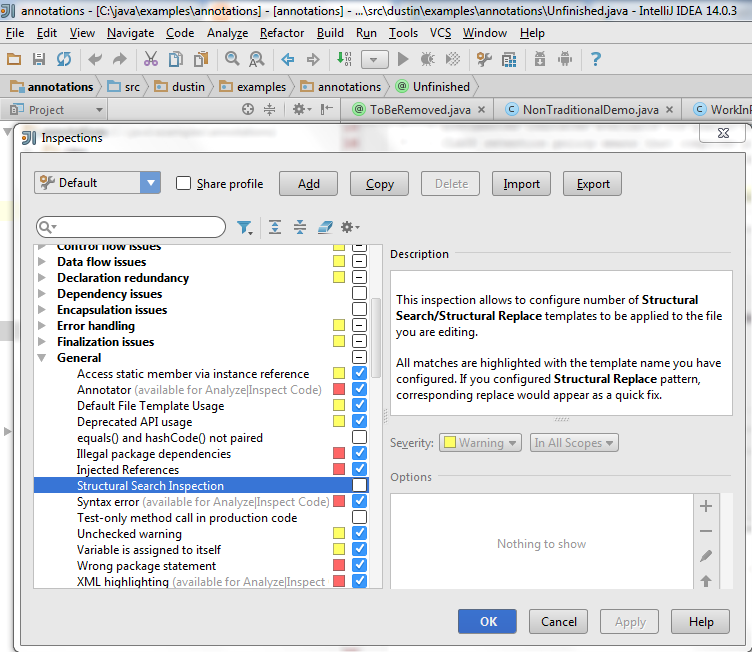Click the Copy toolbar icon
This screenshot has width=752, height=652.
coord(176,59)
